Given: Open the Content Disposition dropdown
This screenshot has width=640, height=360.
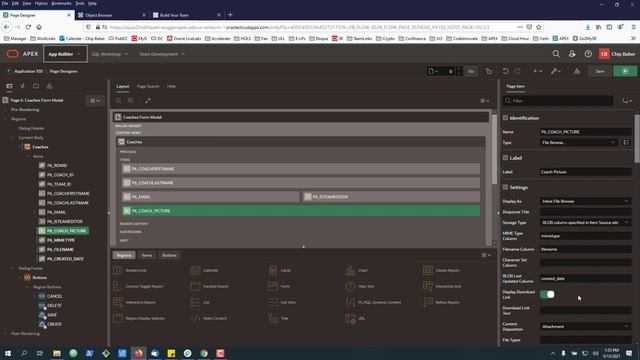Looking at the screenshot, I should coord(585,327).
